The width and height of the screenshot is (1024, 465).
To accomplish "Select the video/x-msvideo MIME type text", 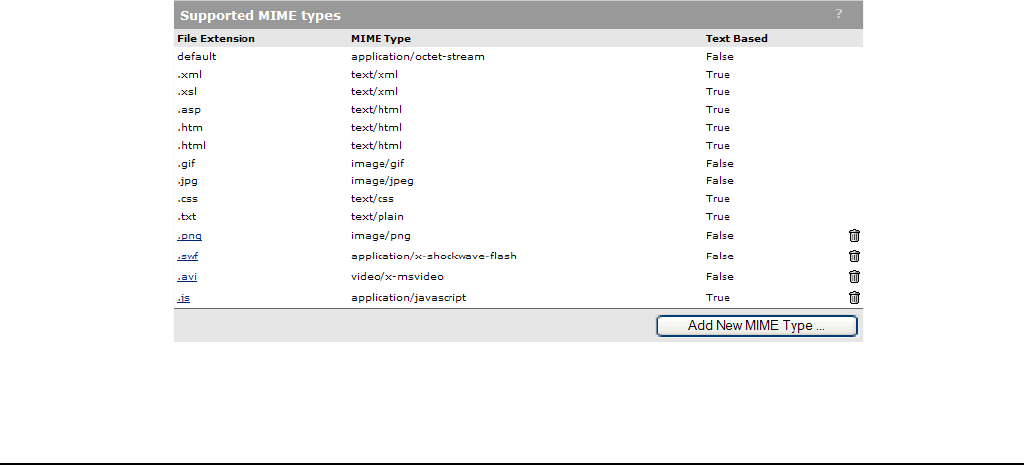I will point(397,276).
